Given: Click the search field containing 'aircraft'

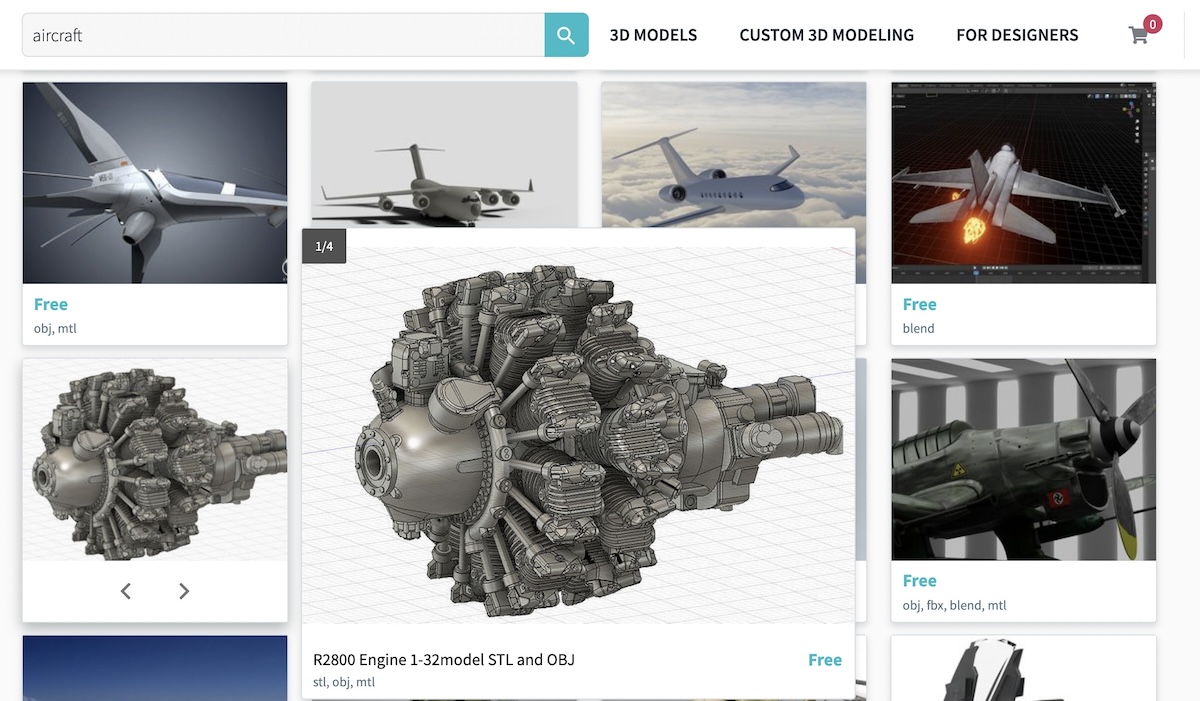Looking at the screenshot, I should [283, 35].
